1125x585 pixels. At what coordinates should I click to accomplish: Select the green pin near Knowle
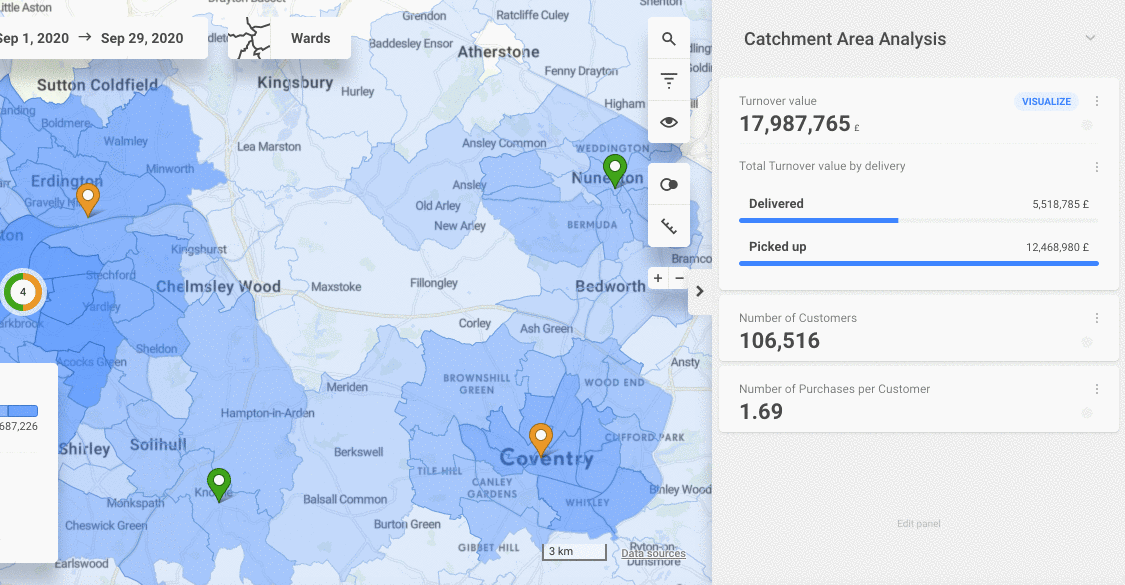[218, 483]
